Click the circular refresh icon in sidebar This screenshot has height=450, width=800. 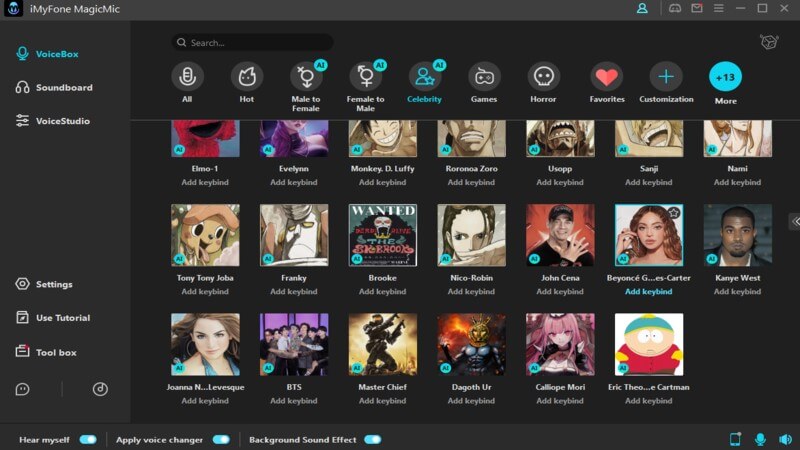(x=100, y=389)
